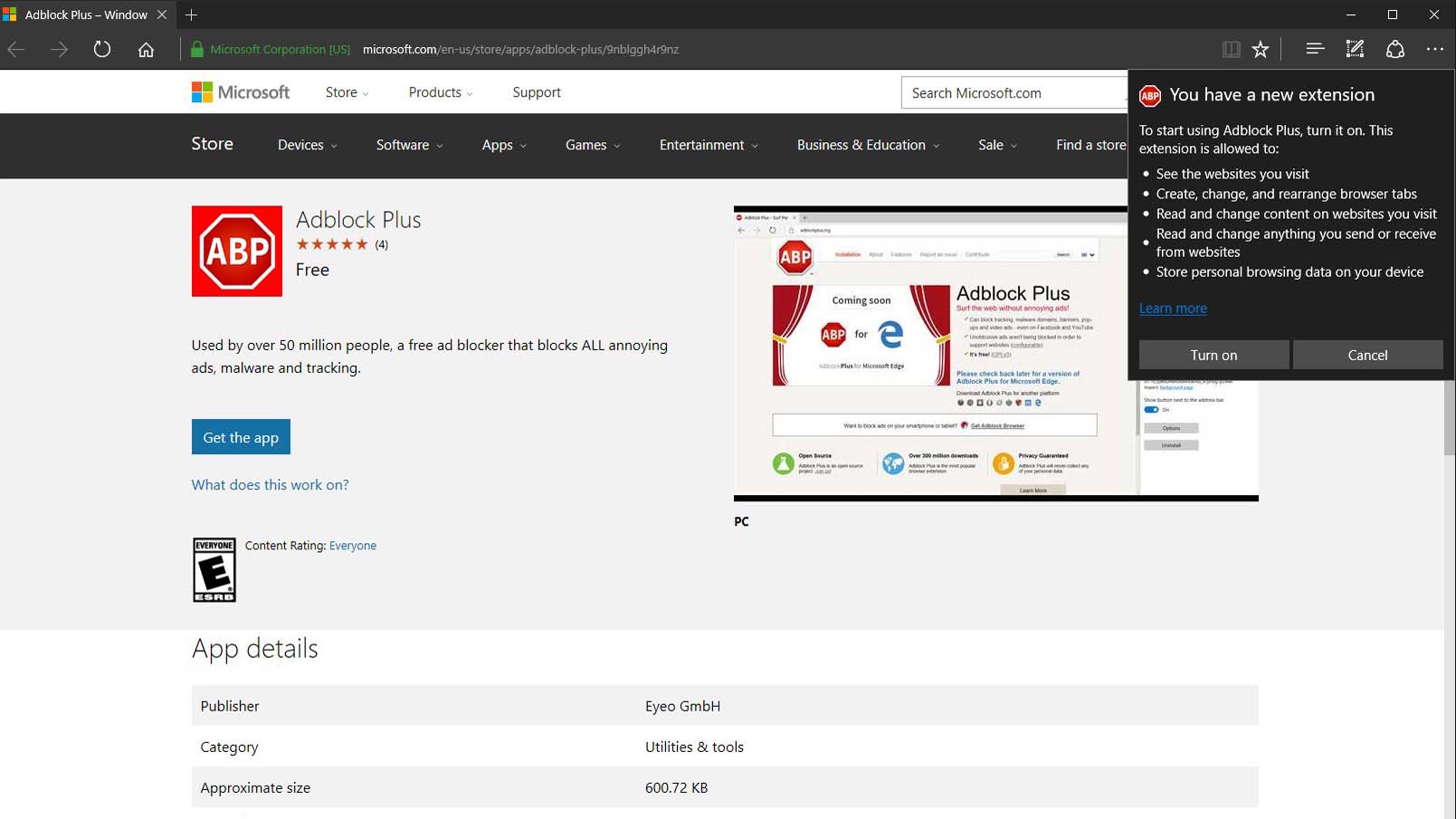Click the Microsoft logo

(x=240, y=91)
